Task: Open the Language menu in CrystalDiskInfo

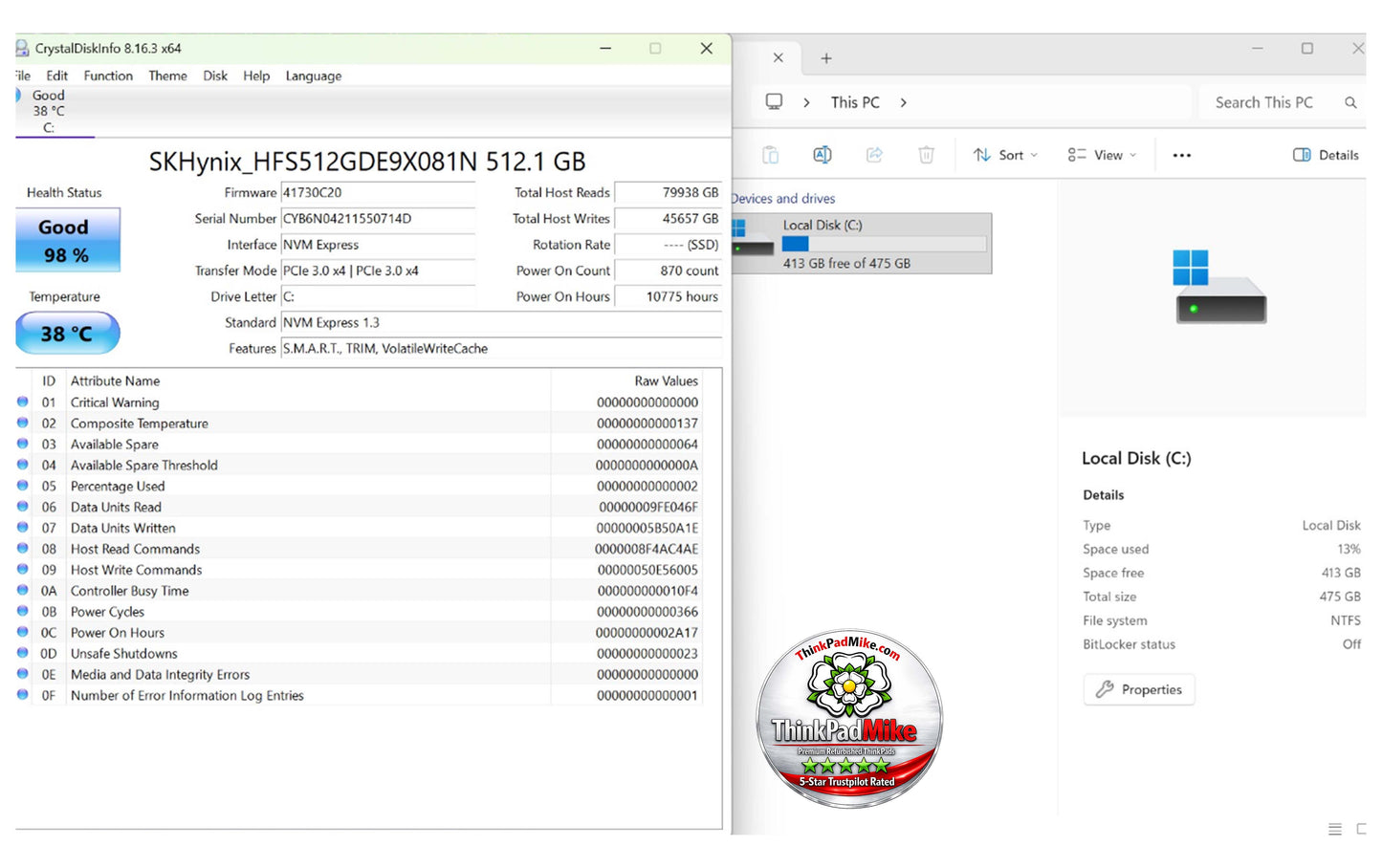Action: coord(314,76)
